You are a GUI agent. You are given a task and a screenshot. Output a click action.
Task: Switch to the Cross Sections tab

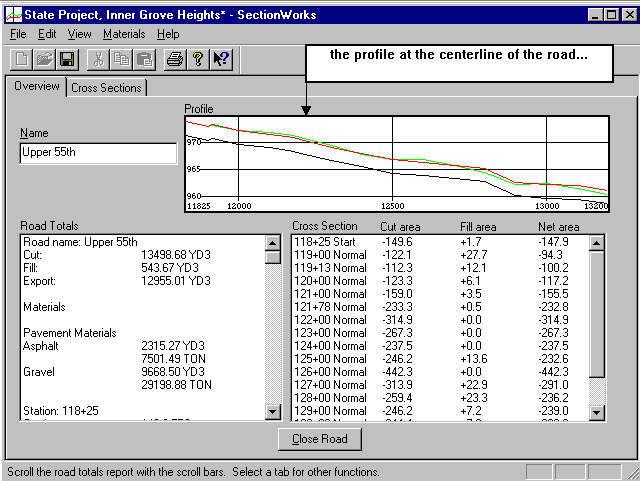[x=107, y=88]
